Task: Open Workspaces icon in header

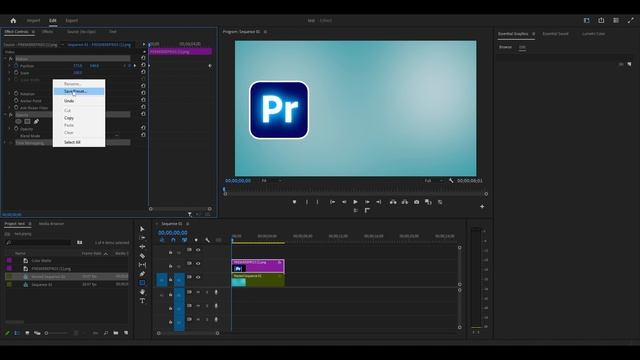Action: (587, 20)
